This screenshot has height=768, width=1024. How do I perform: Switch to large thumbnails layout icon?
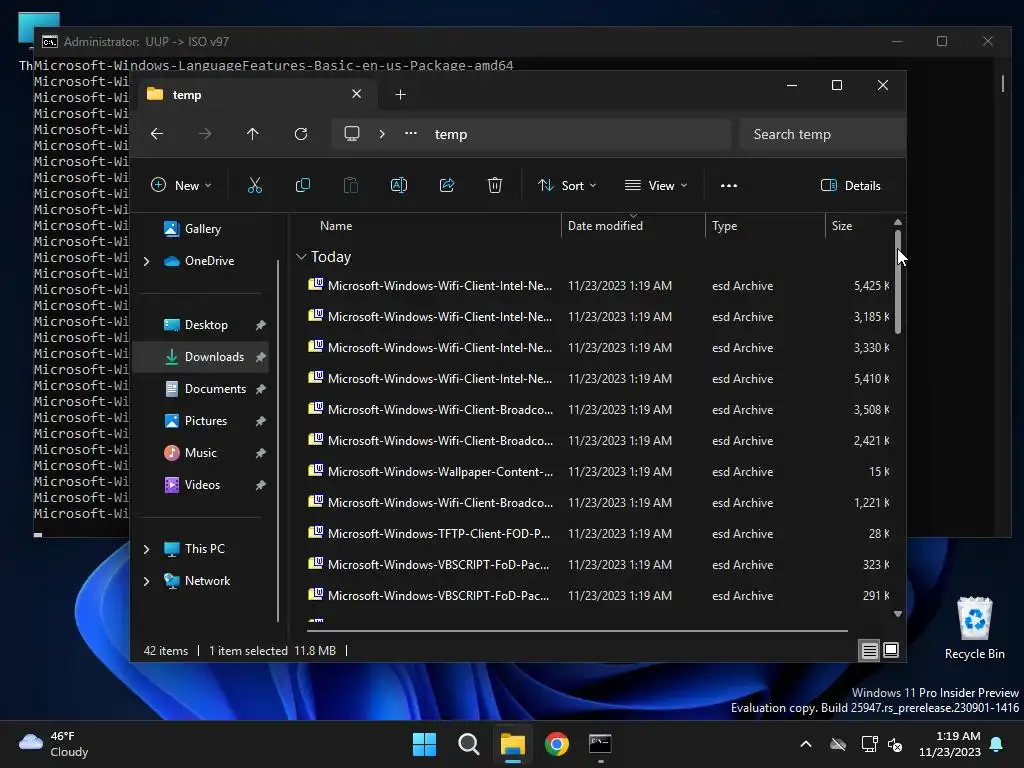(x=891, y=650)
